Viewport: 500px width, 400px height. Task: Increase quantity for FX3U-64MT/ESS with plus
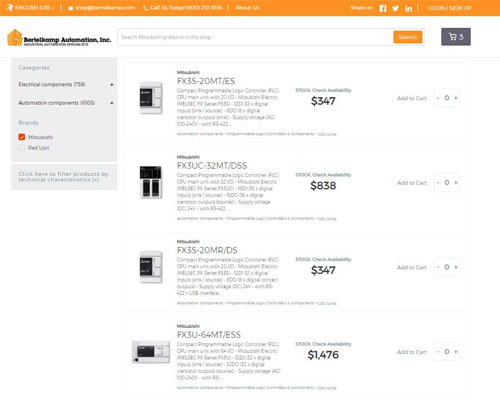coord(456,352)
